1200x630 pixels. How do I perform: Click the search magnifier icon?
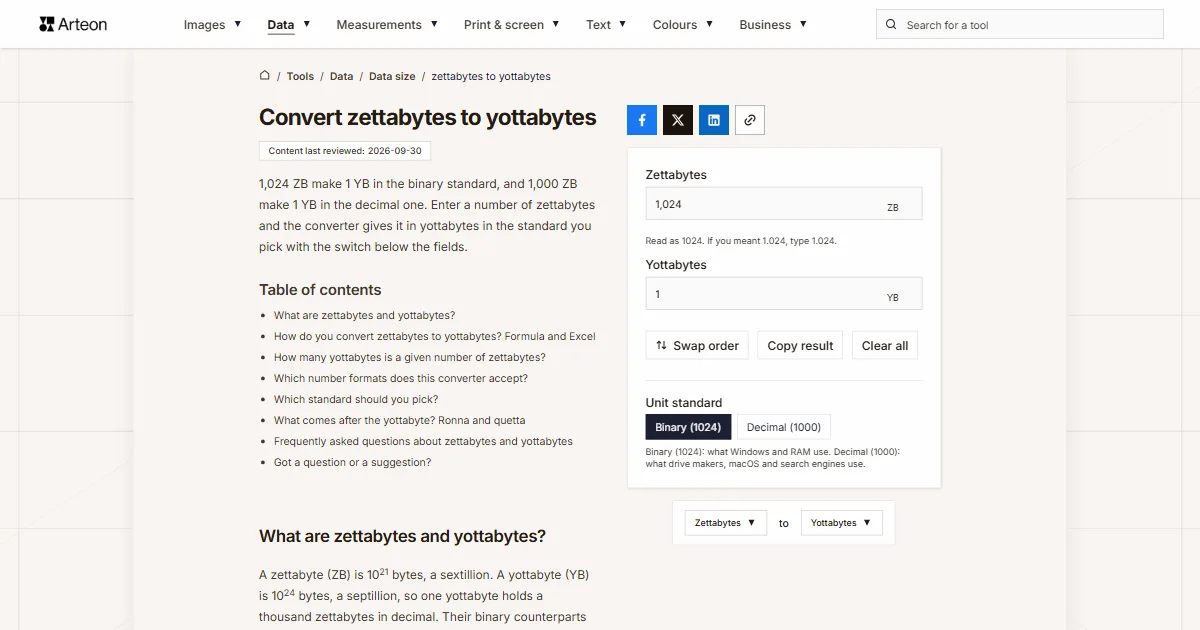(892, 25)
